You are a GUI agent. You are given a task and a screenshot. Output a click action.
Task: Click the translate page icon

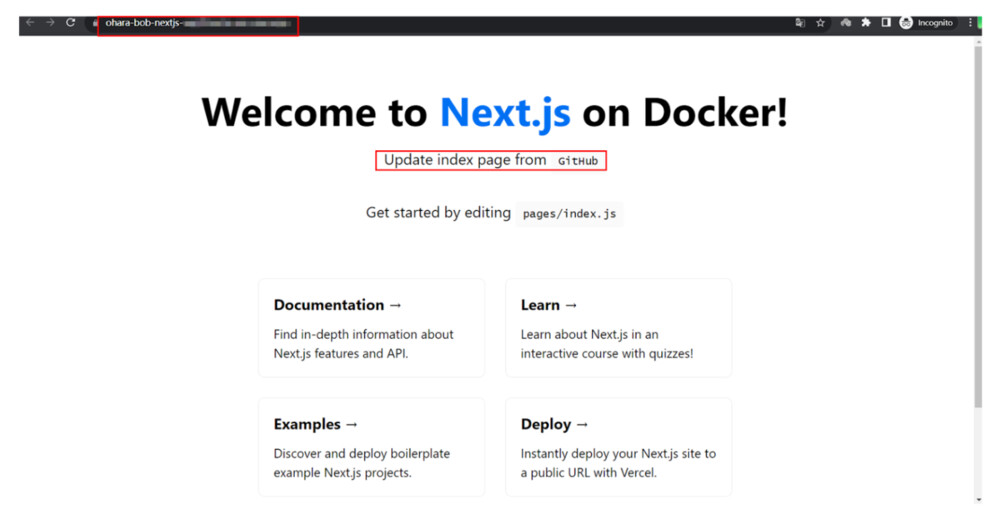[800, 23]
